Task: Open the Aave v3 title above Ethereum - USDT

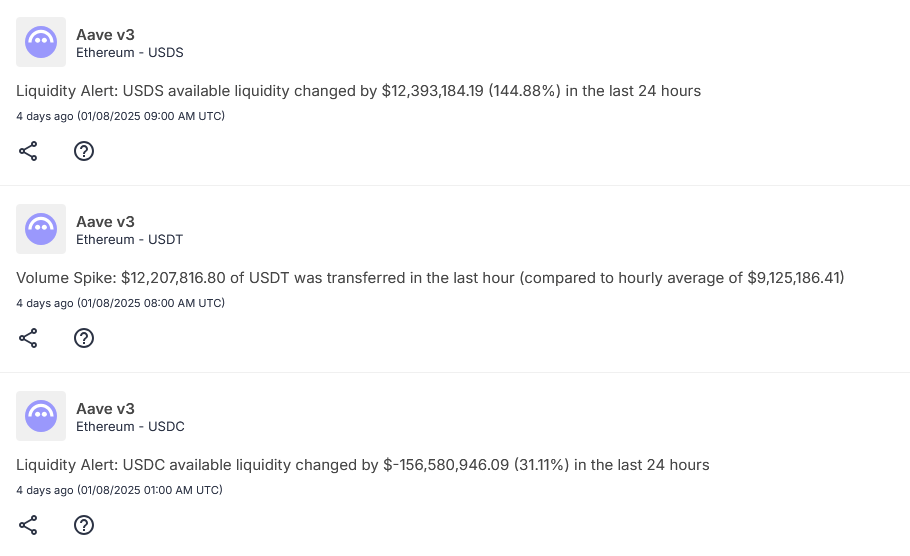Action: (x=105, y=222)
